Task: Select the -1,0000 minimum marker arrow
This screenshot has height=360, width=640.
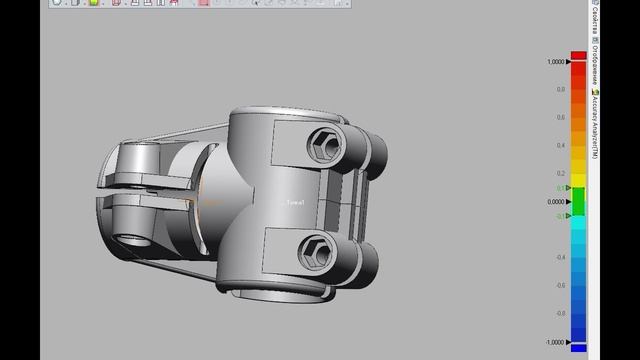Action: click(x=568, y=342)
